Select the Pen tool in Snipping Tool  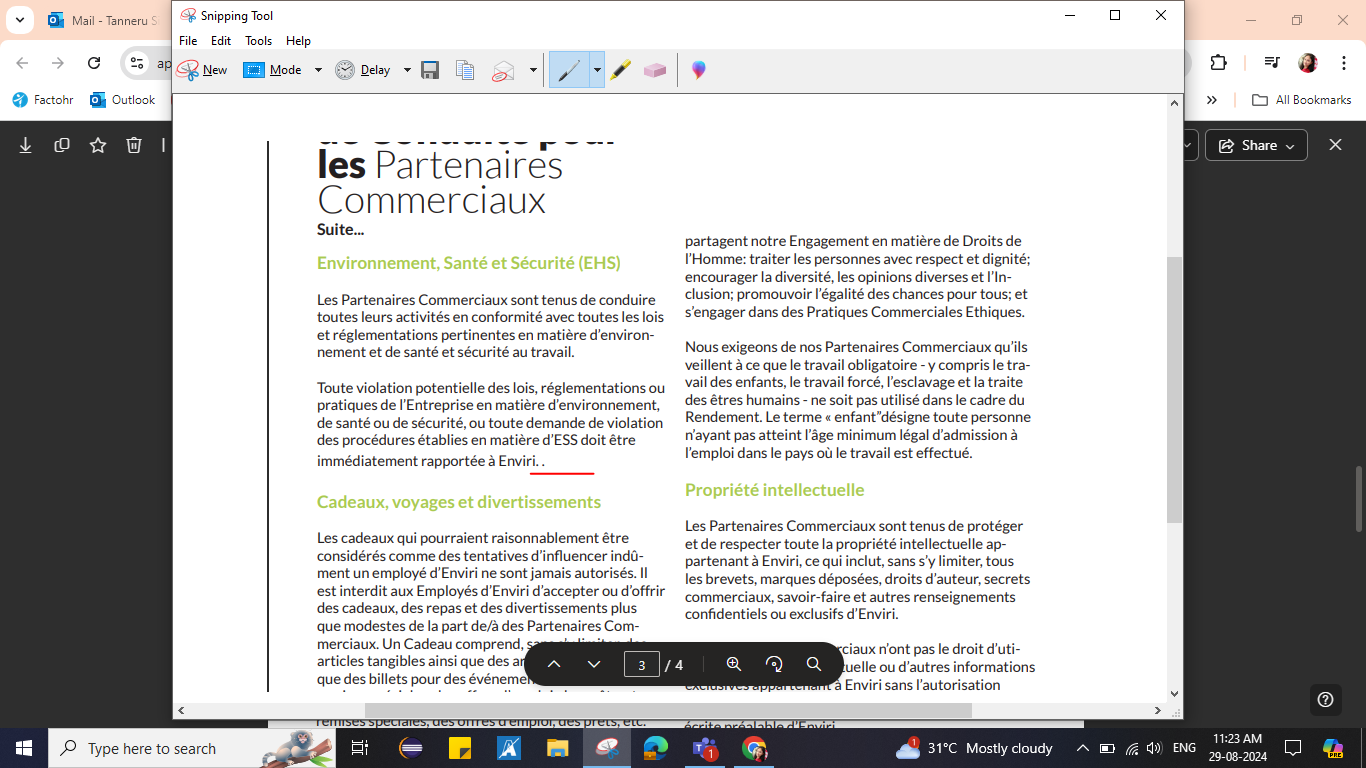click(x=569, y=70)
